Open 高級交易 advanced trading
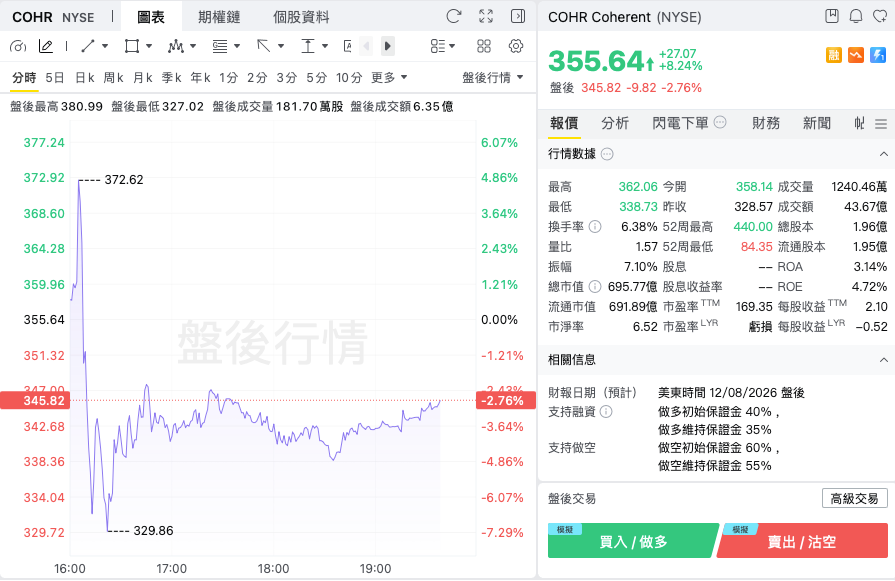 point(854,499)
